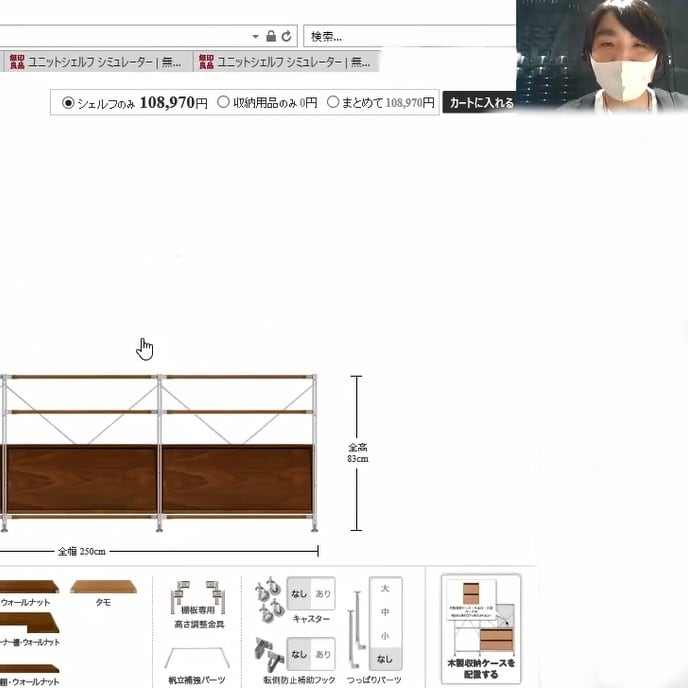Select 大 size for つっぱりパーツ
Screen dimensions: 688x688
pos(385,588)
